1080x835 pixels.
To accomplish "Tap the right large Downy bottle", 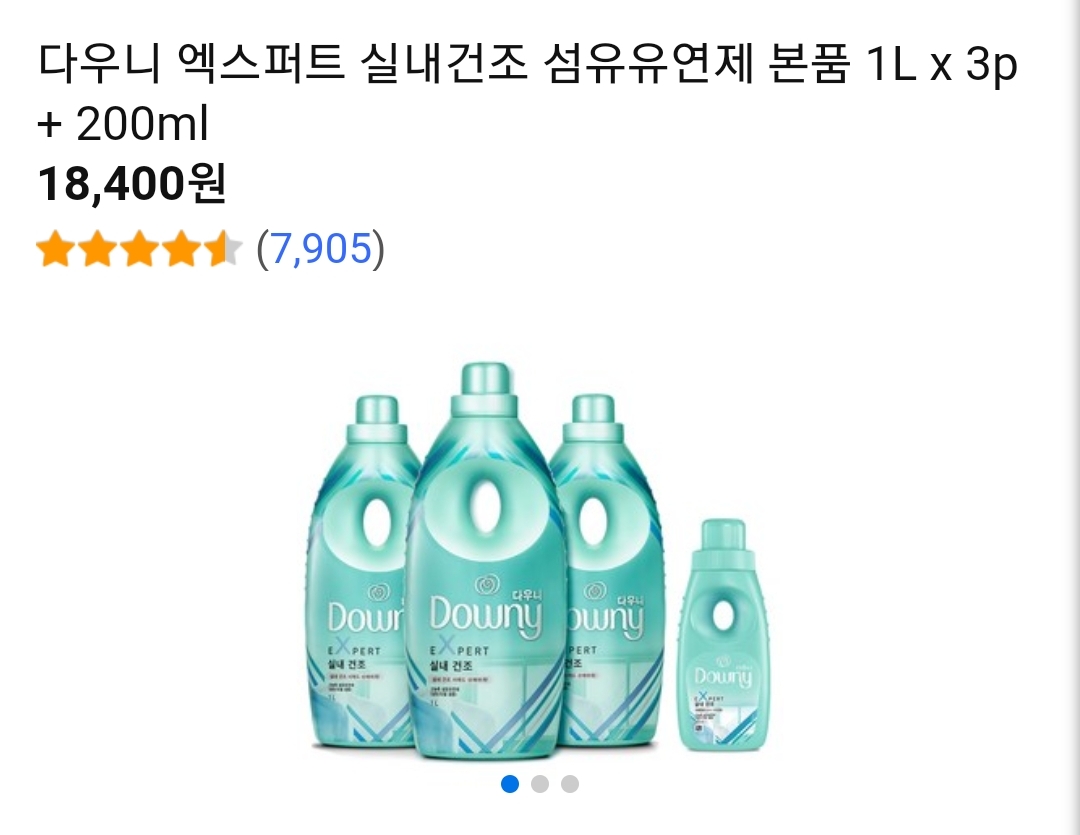I will pyautogui.click(x=610, y=572).
